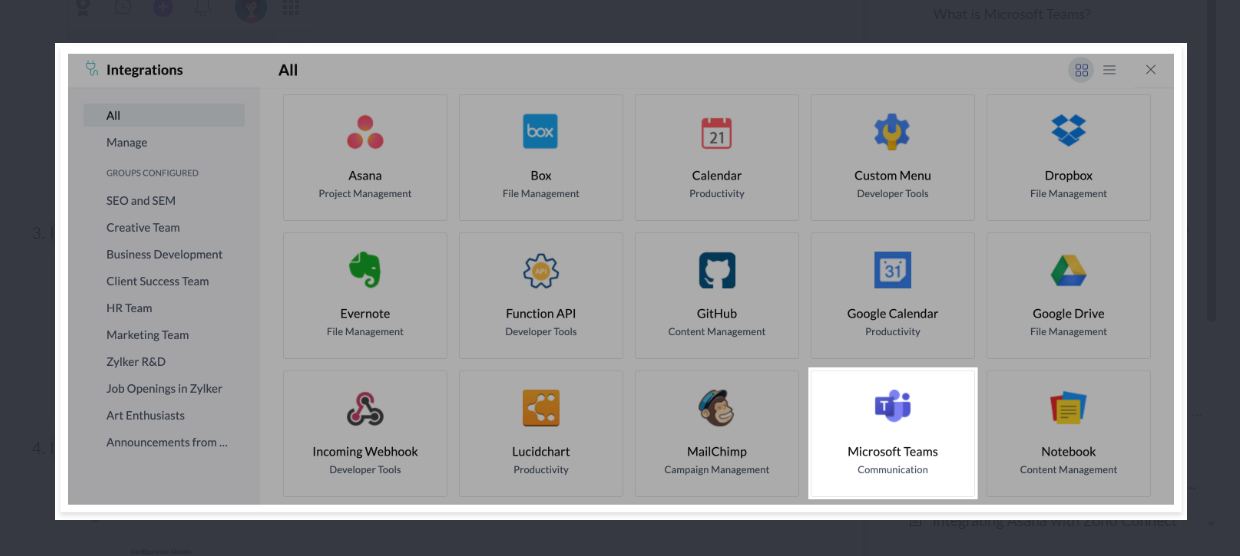Switch to grid view of integrations
This screenshot has height=556, width=1240.
(x=1081, y=70)
